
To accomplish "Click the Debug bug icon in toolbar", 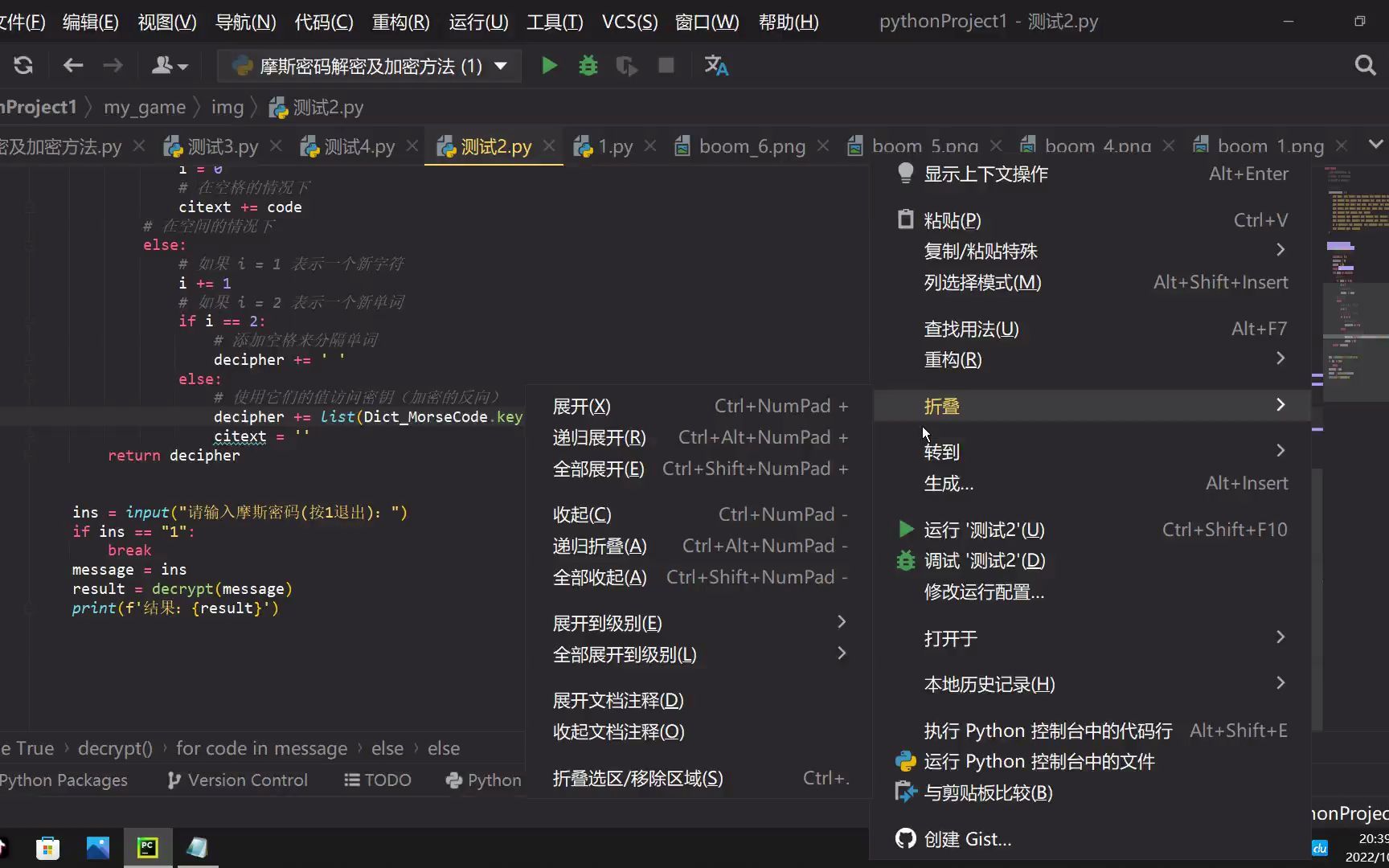I will 588,66.
